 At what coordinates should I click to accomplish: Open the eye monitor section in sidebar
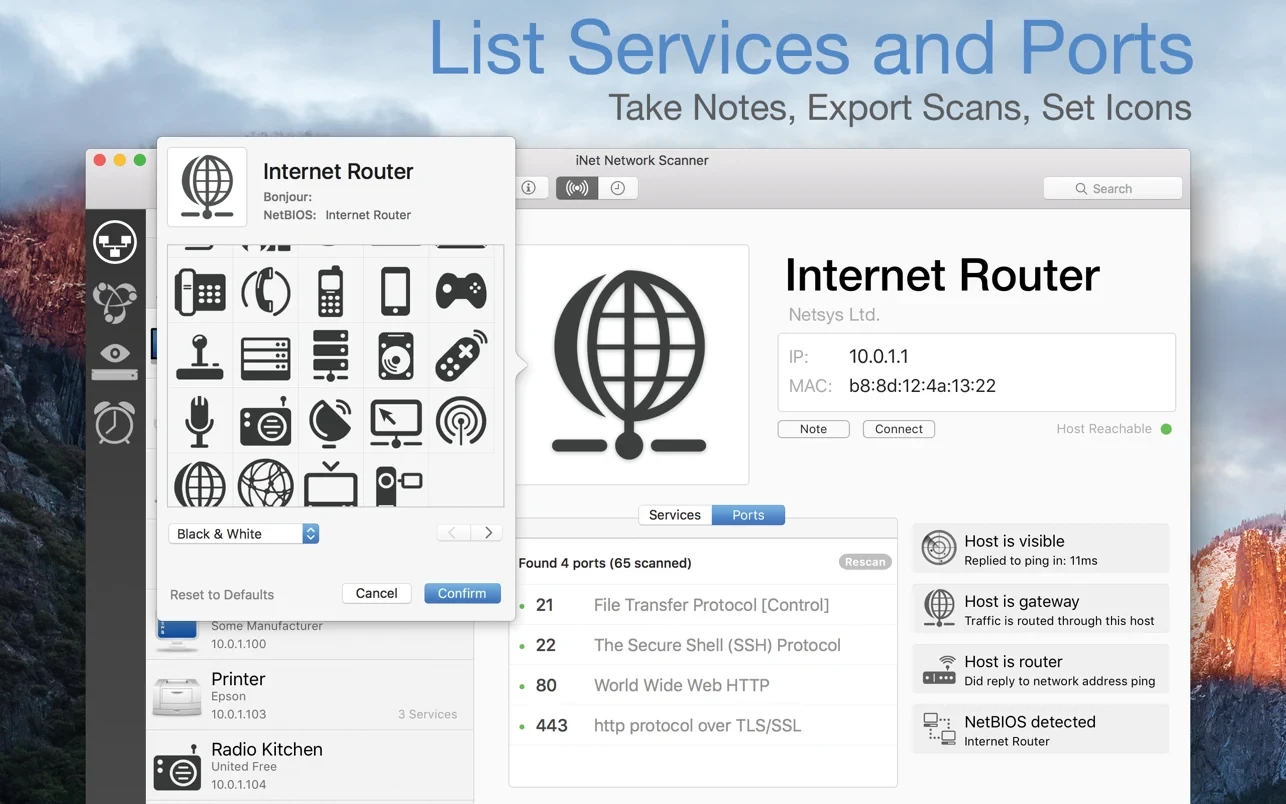tap(115, 361)
